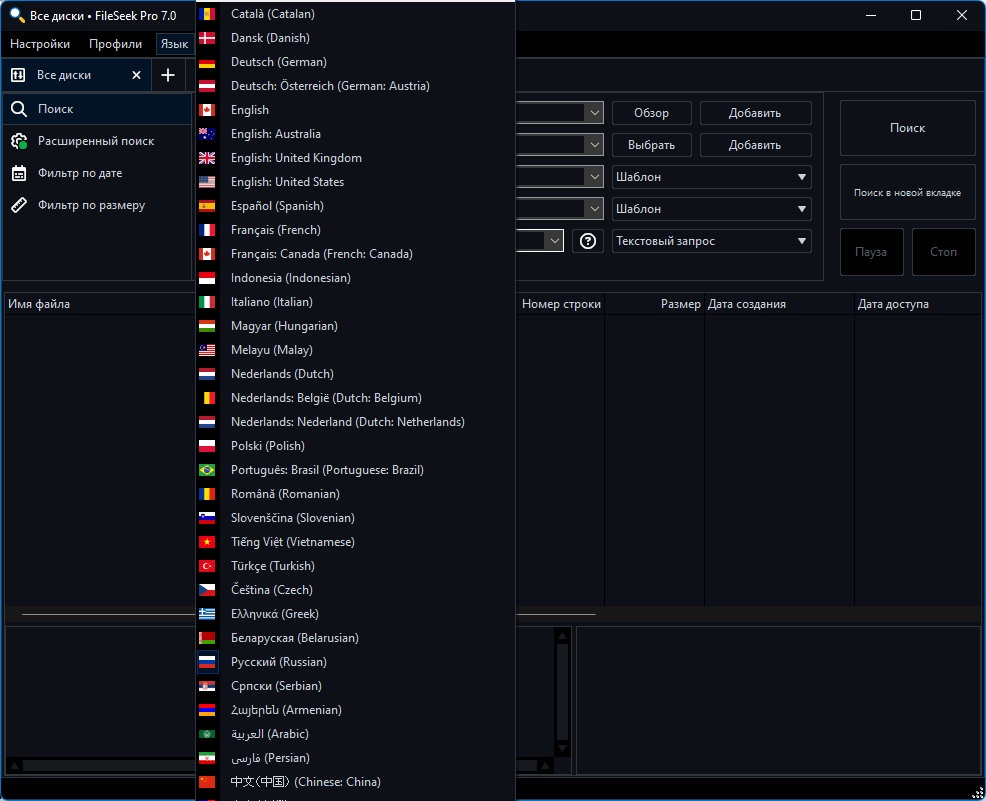Choose English: United Kingdom language

coord(355,158)
